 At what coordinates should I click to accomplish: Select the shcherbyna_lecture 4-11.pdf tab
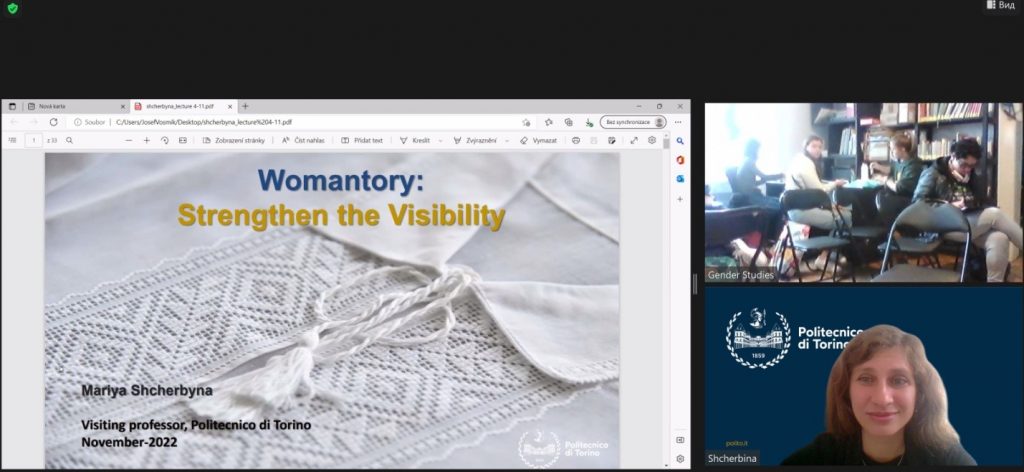183,106
